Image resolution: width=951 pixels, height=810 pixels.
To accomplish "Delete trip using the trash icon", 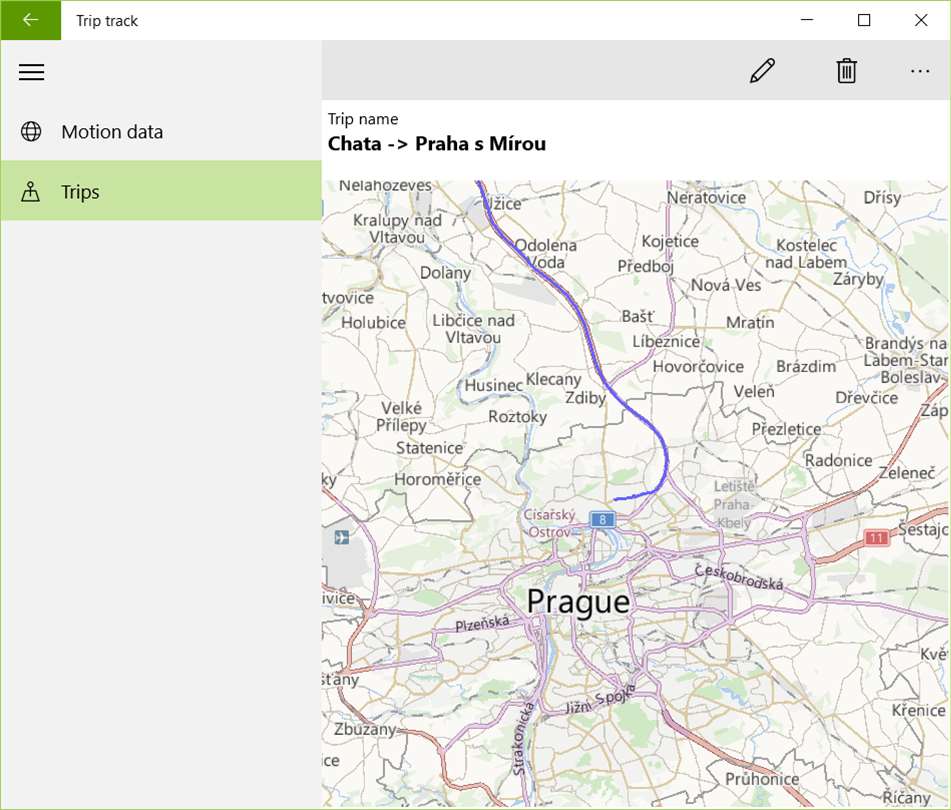I will pos(847,71).
